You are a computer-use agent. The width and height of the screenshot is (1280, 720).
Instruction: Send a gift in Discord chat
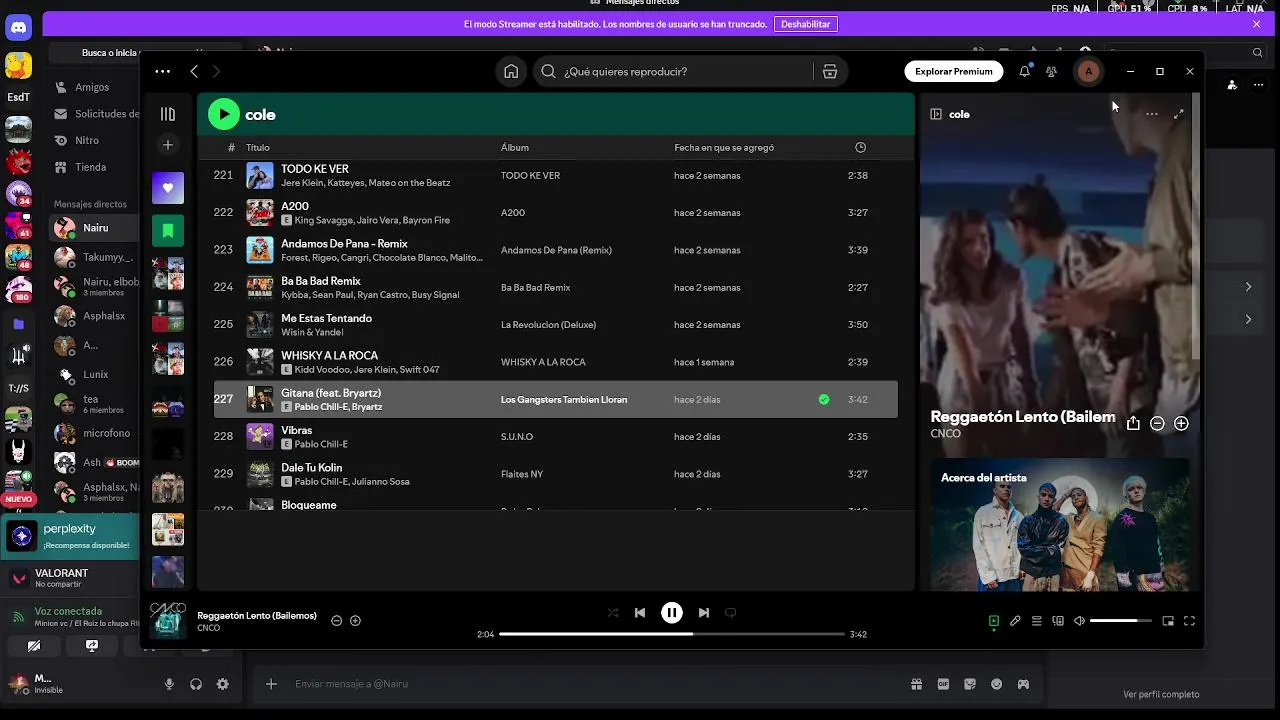point(916,684)
